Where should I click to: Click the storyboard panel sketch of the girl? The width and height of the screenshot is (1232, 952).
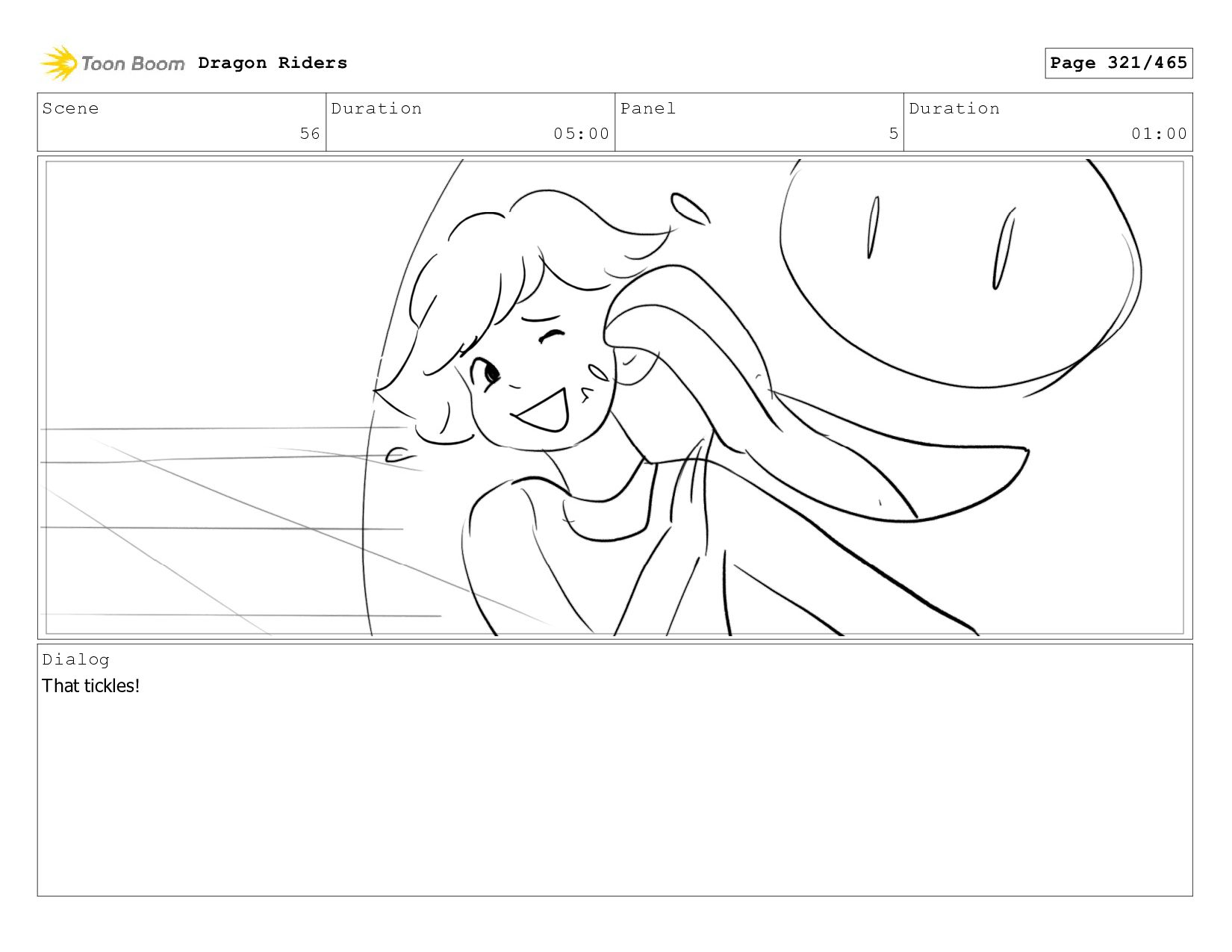[615, 397]
